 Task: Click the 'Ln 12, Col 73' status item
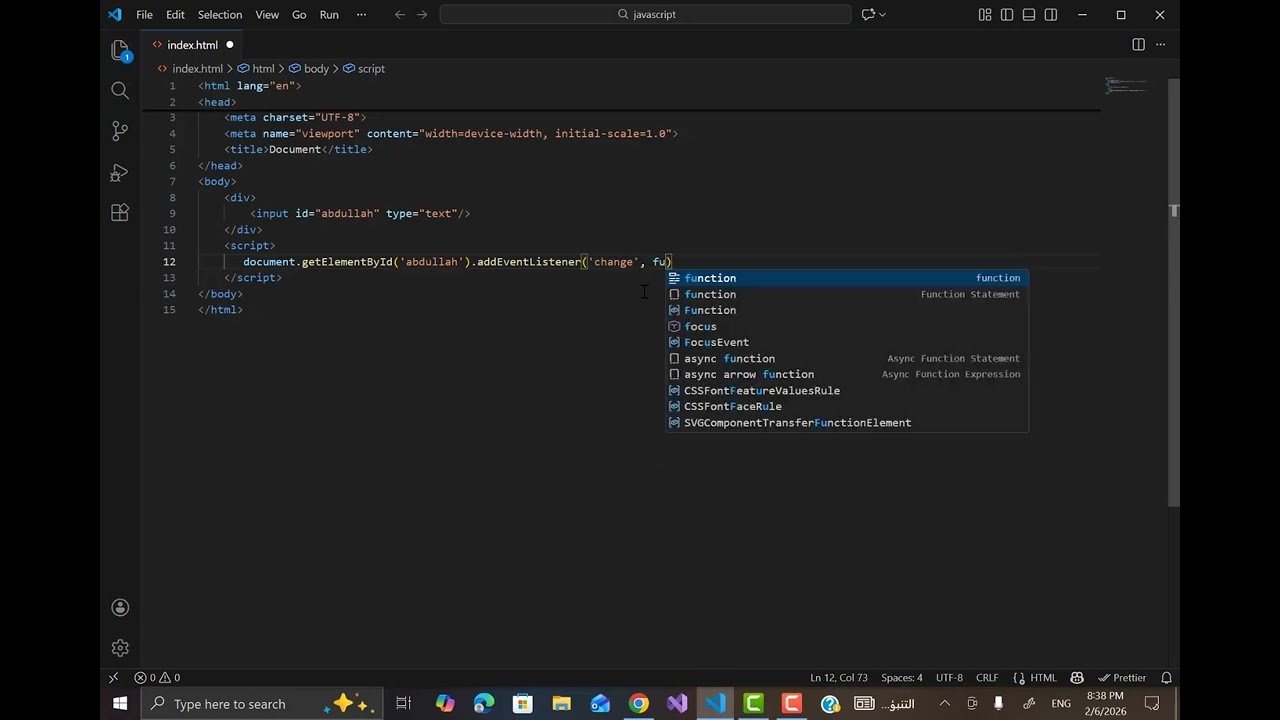[838, 678]
